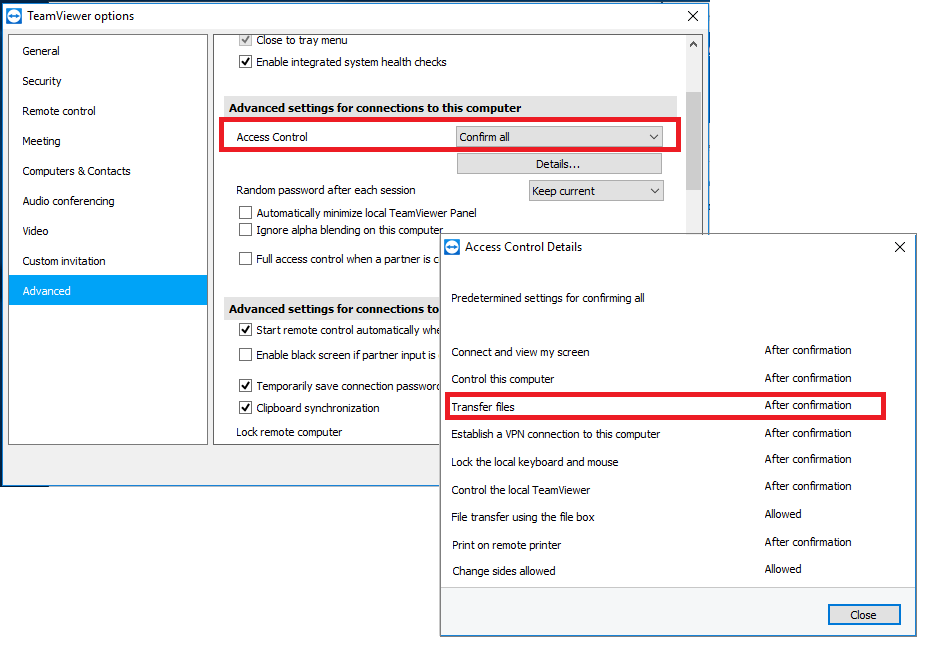Uncheck Temporarily save connection passwords

(x=245, y=386)
